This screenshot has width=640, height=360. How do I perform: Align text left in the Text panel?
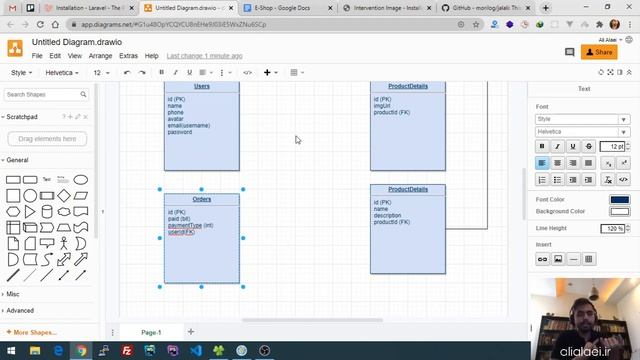coord(542,163)
